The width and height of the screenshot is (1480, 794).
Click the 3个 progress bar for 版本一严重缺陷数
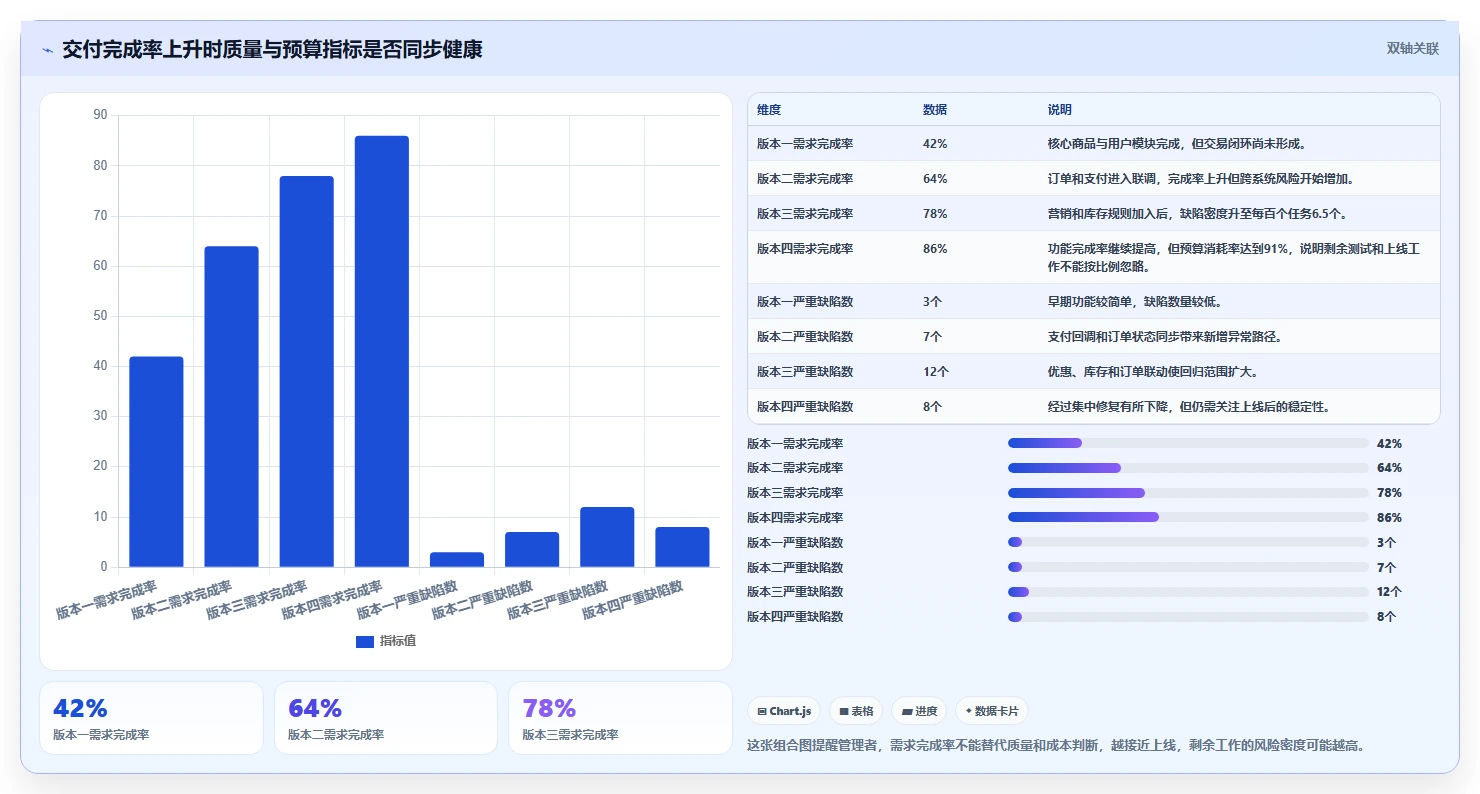[1188, 542]
